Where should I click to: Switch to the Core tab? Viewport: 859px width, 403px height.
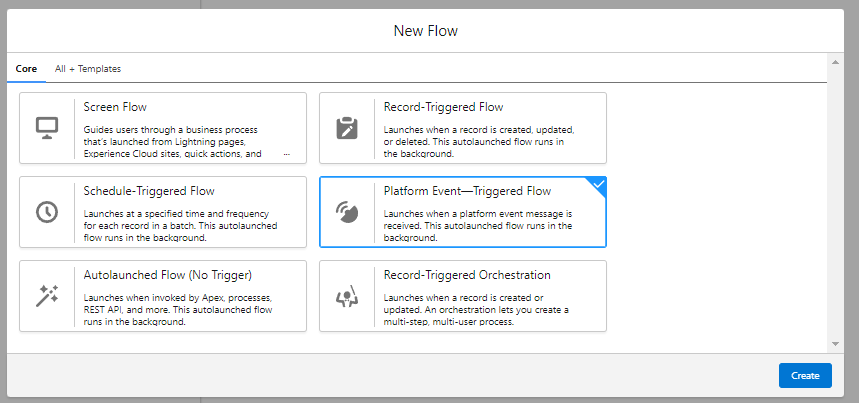click(26, 69)
